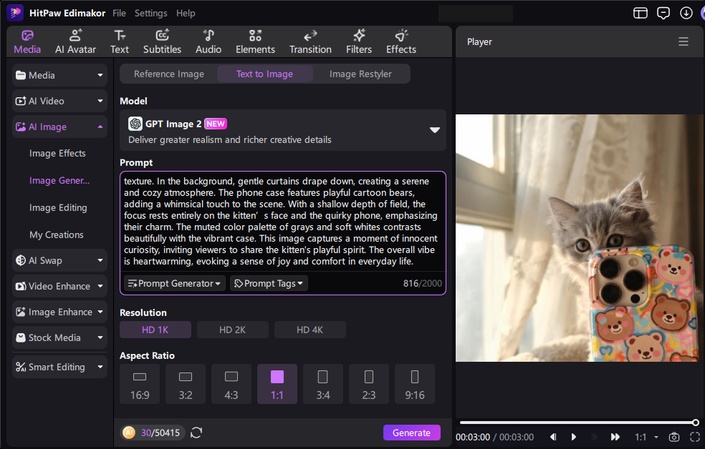Image resolution: width=705 pixels, height=449 pixels.
Task: Click the 00:03:00 timecode display
Action: pyautogui.click(x=473, y=437)
